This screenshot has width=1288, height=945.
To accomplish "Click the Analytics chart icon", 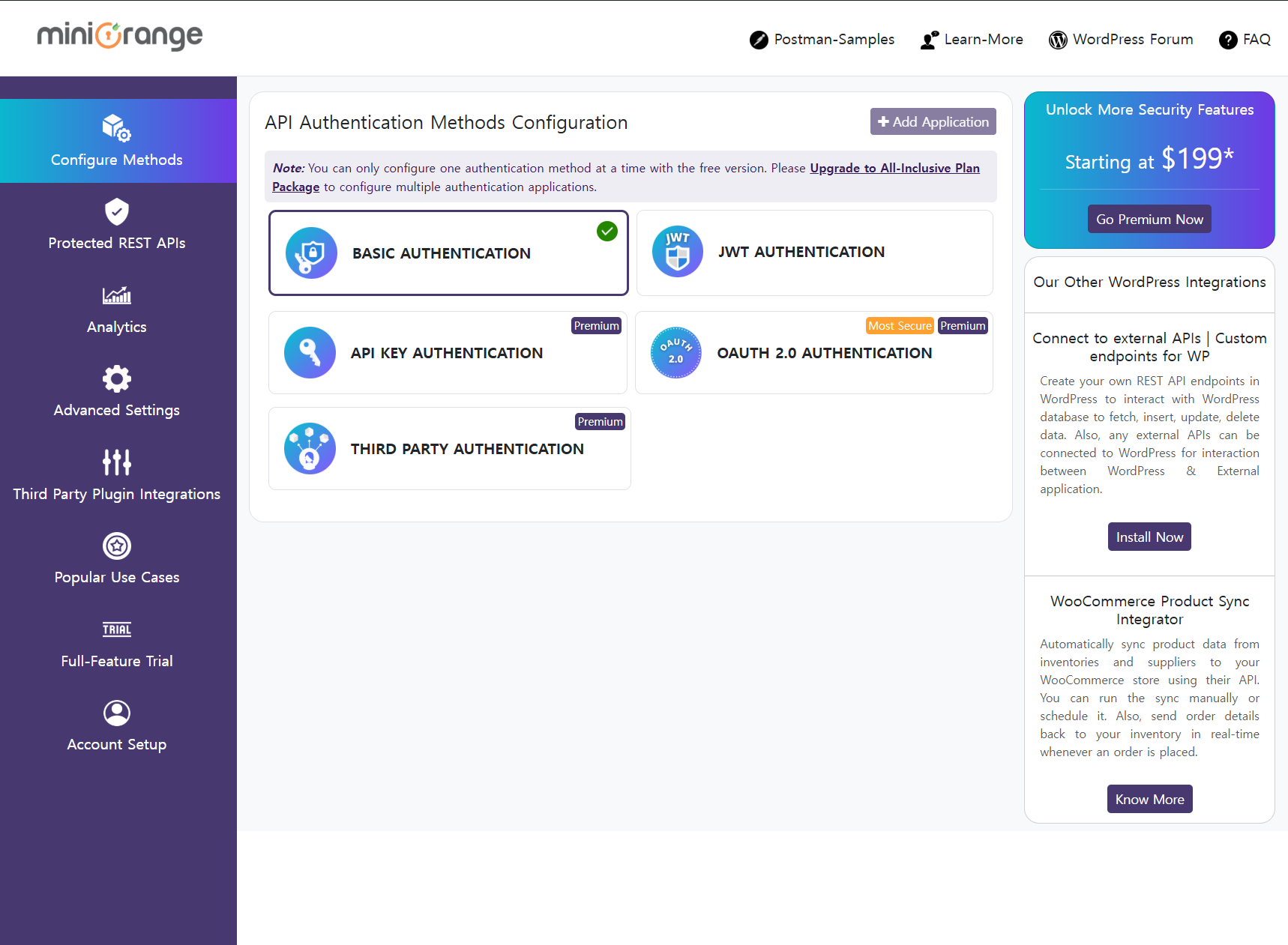I will click(x=116, y=295).
